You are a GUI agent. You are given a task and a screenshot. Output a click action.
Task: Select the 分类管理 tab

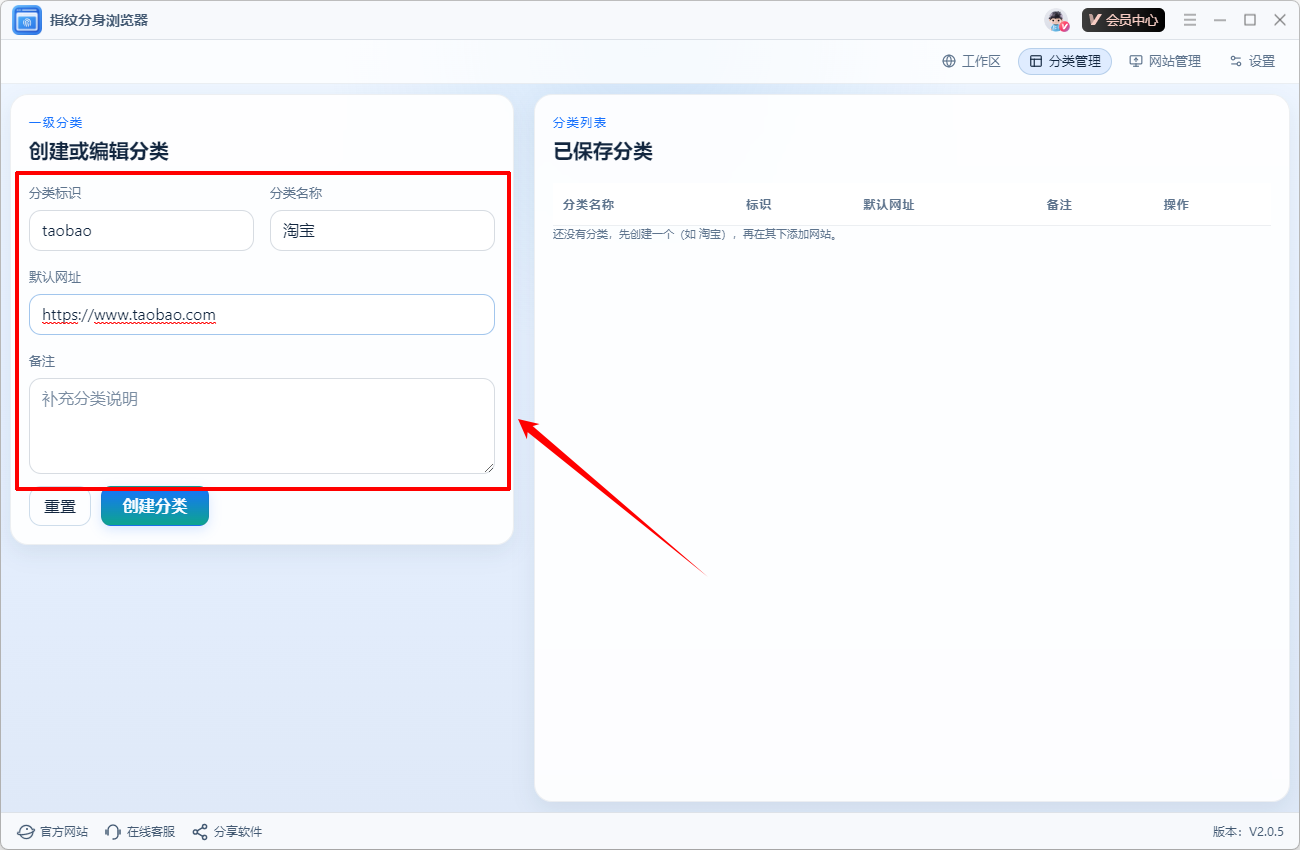click(1065, 61)
